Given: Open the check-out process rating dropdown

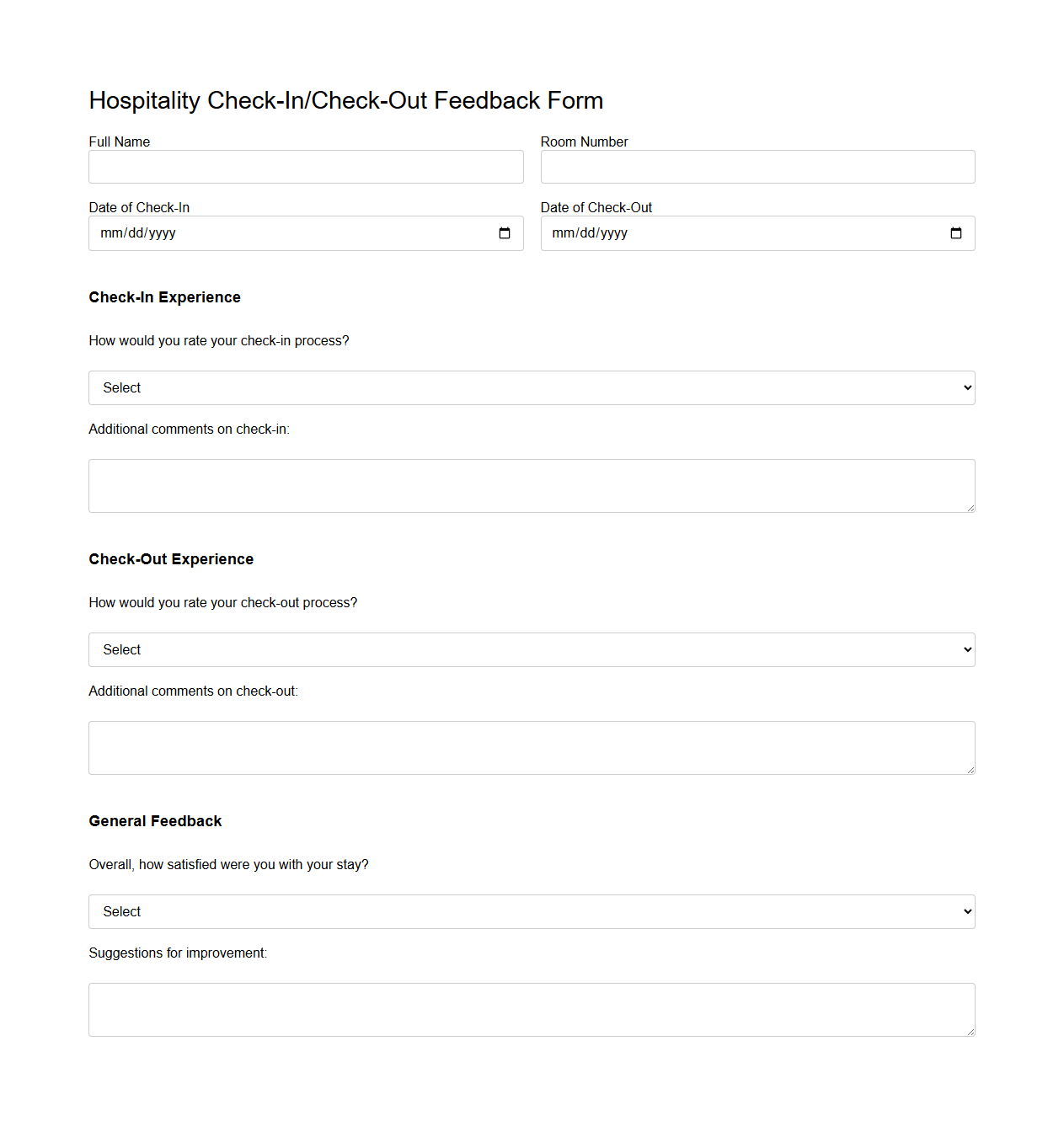Looking at the screenshot, I should click(x=531, y=649).
